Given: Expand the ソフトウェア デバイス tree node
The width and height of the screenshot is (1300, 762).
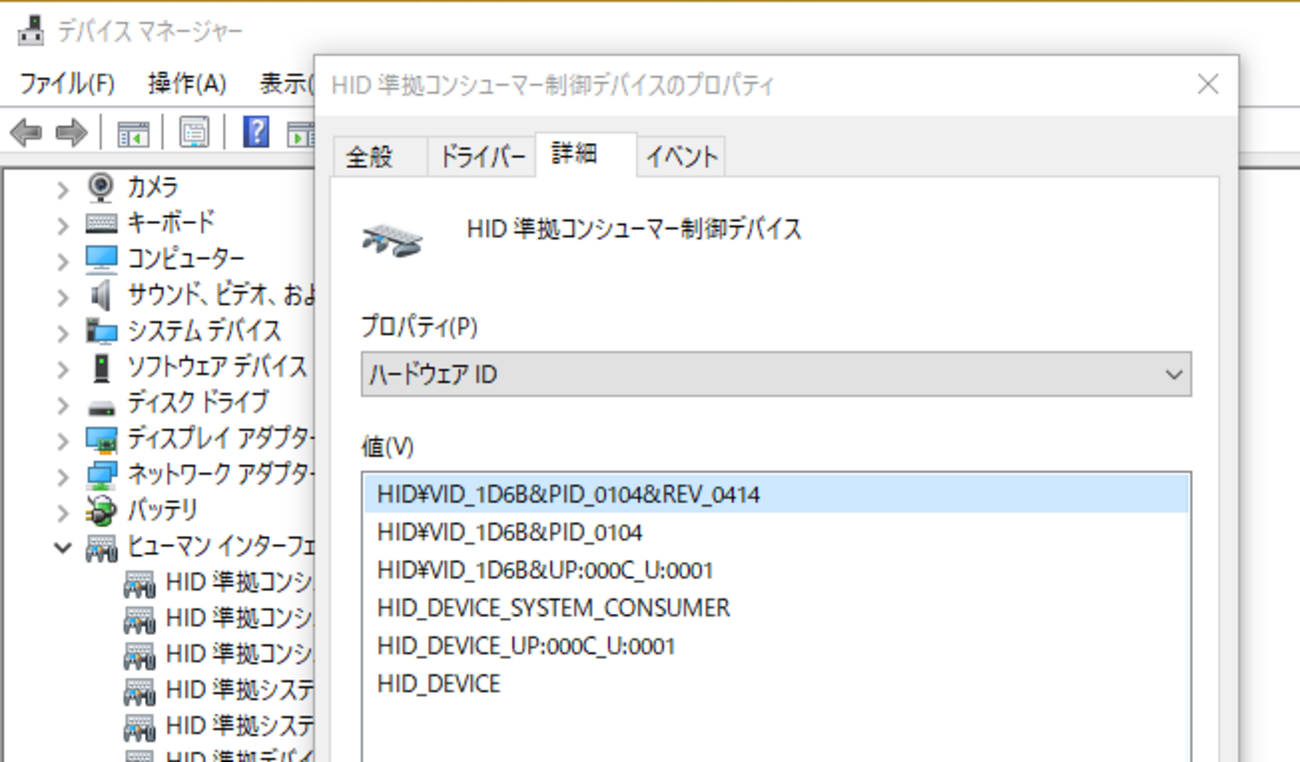Looking at the screenshot, I should 63,368.
